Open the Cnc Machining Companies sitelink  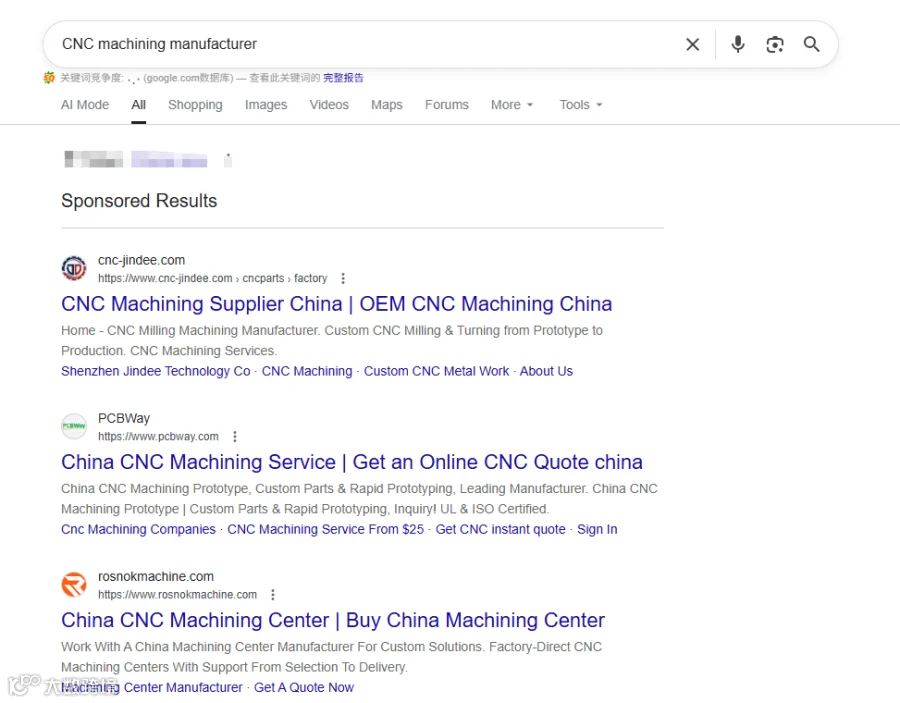138,529
